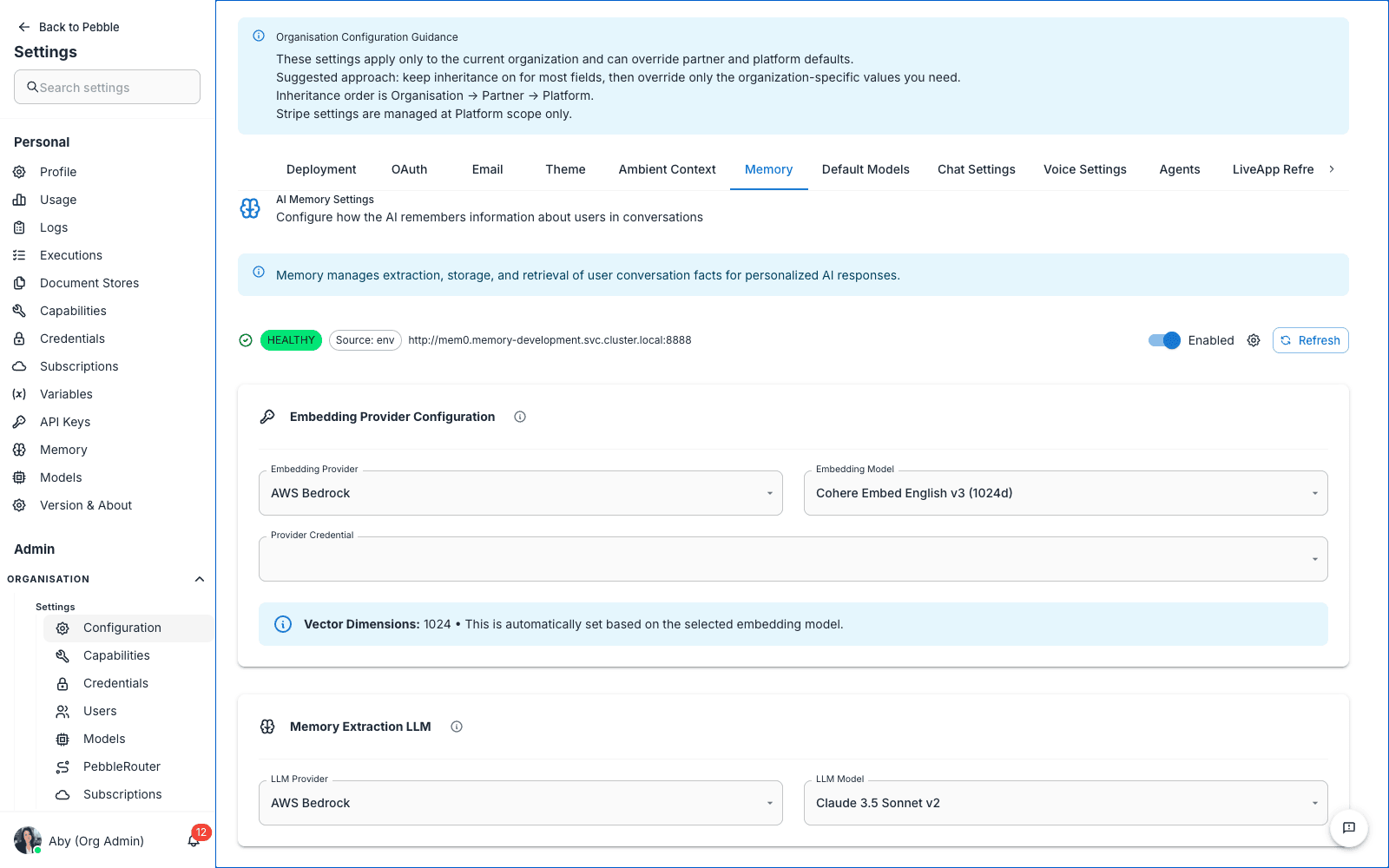Image resolution: width=1389 pixels, height=868 pixels.
Task: Open the Embedding Model dropdown
Action: tap(1066, 493)
